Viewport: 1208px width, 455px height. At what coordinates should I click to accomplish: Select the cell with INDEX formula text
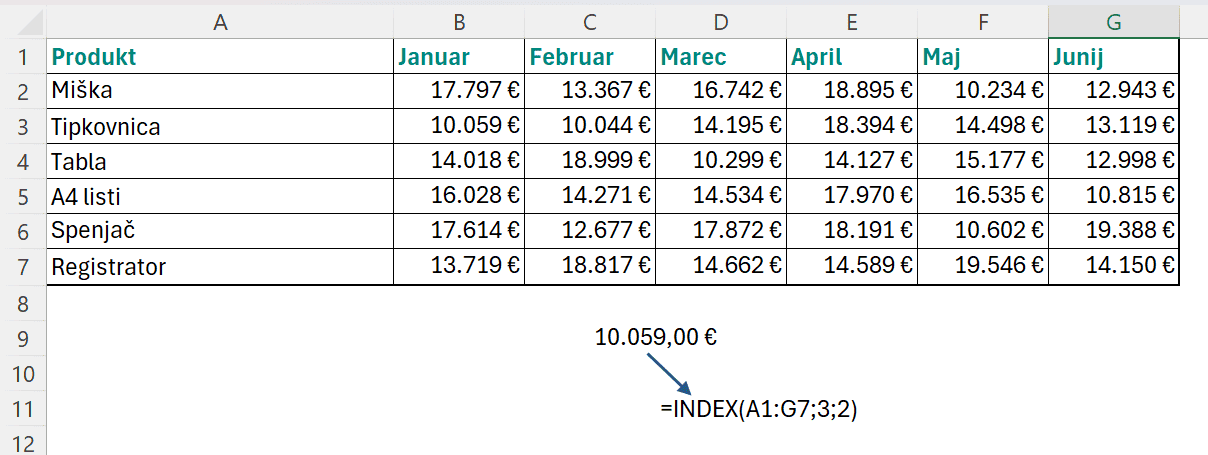[721, 409]
